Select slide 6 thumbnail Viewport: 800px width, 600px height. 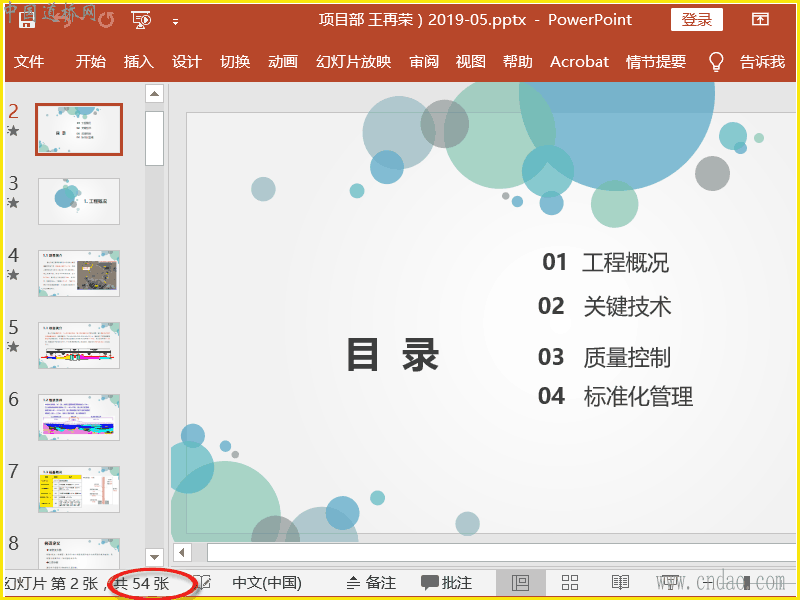point(79,417)
